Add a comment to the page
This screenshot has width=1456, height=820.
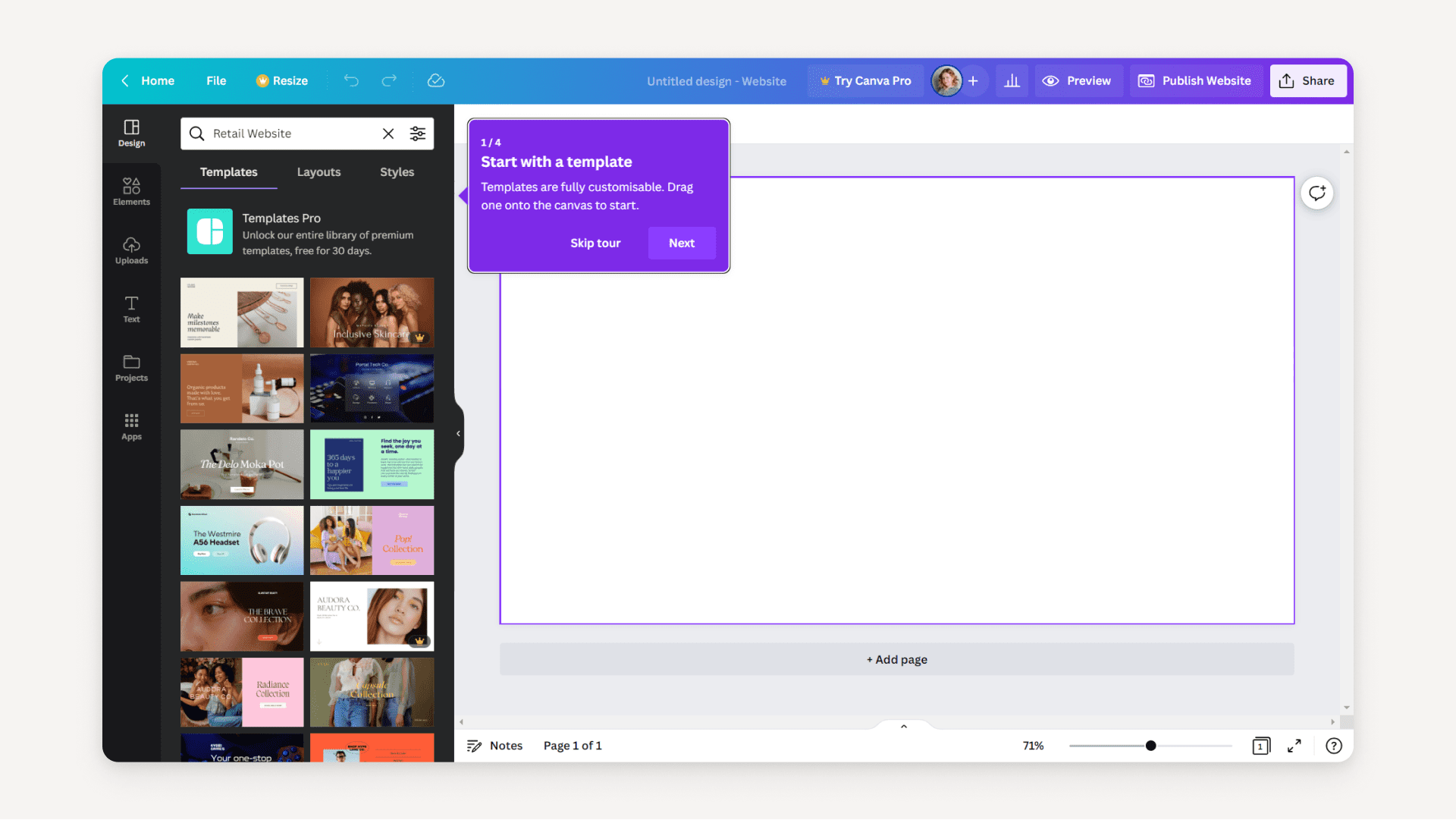[x=1317, y=193]
